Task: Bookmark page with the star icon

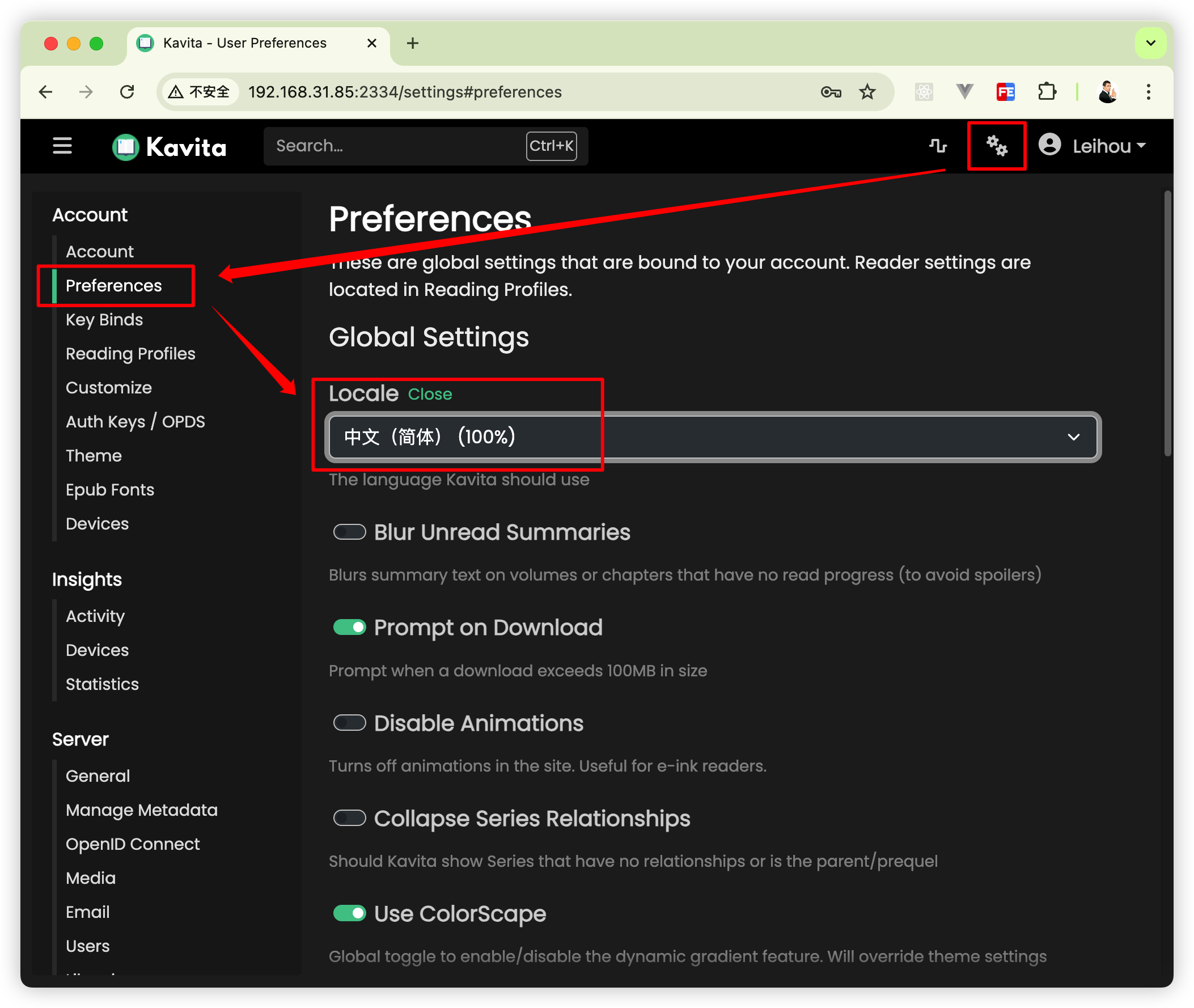Action: (867, 92)
